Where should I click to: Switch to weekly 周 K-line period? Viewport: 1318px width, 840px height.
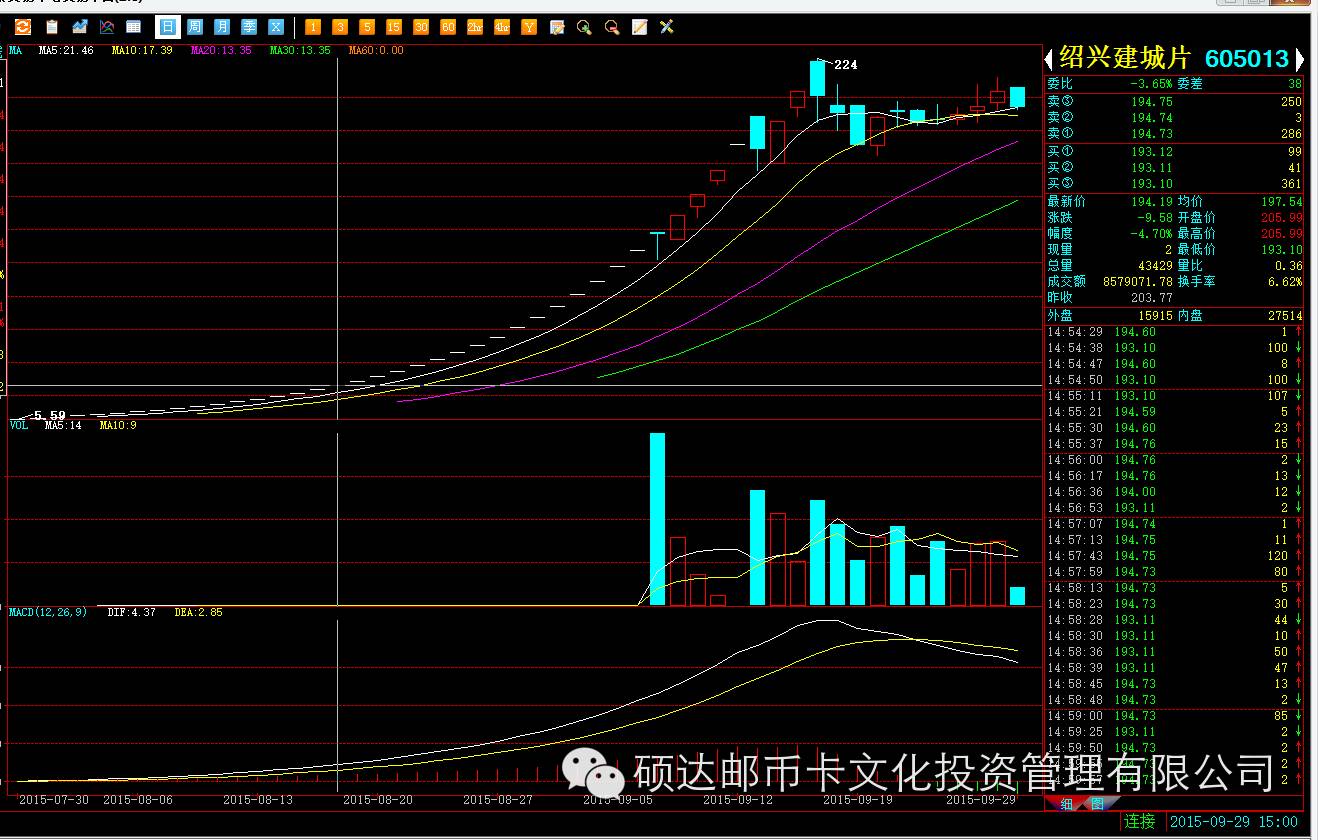click(195, 27)
